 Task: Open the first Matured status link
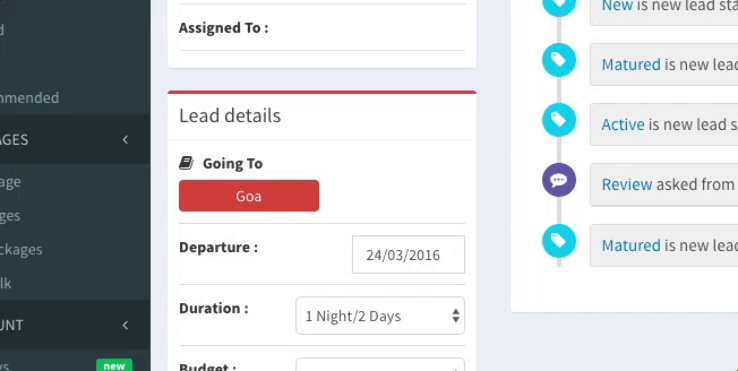click(x=631, y=64)
